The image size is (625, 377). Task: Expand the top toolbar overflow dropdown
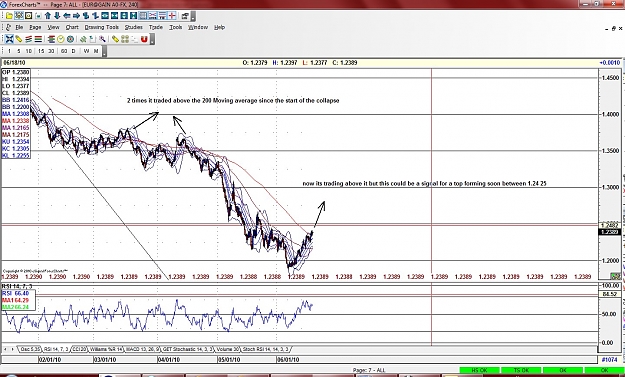pos(193,16)
